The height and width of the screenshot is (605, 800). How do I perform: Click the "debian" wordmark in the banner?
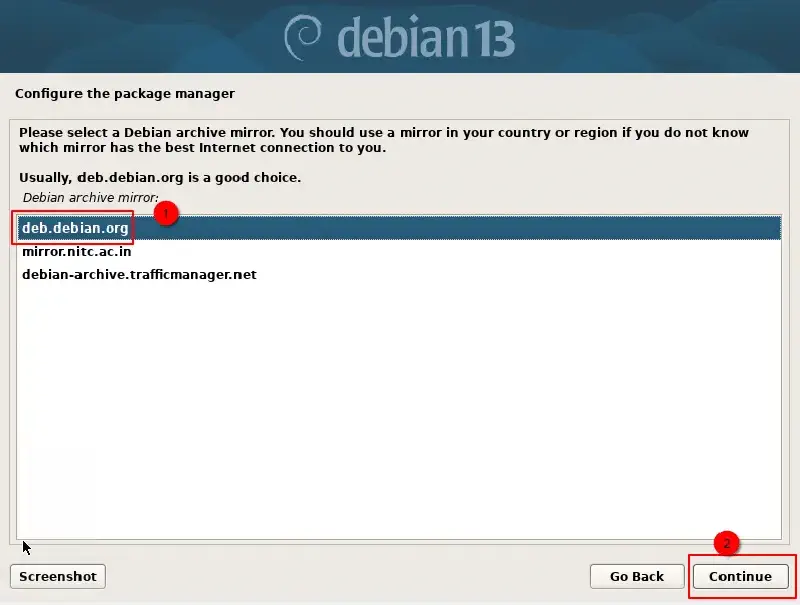pos(403,37)
